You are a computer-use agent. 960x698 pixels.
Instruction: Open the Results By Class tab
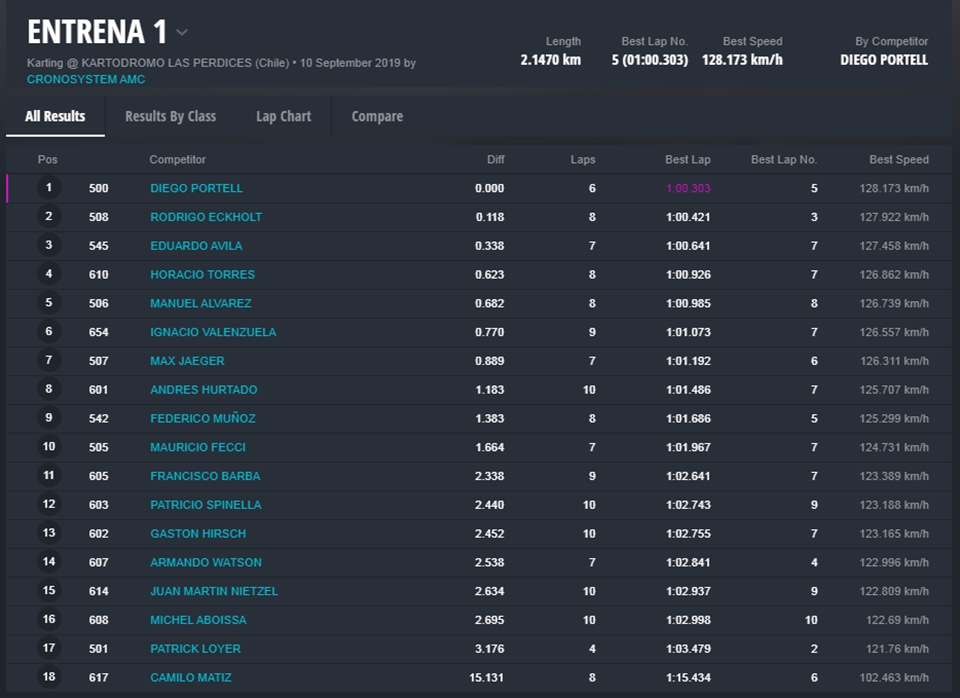coord(170,116)
